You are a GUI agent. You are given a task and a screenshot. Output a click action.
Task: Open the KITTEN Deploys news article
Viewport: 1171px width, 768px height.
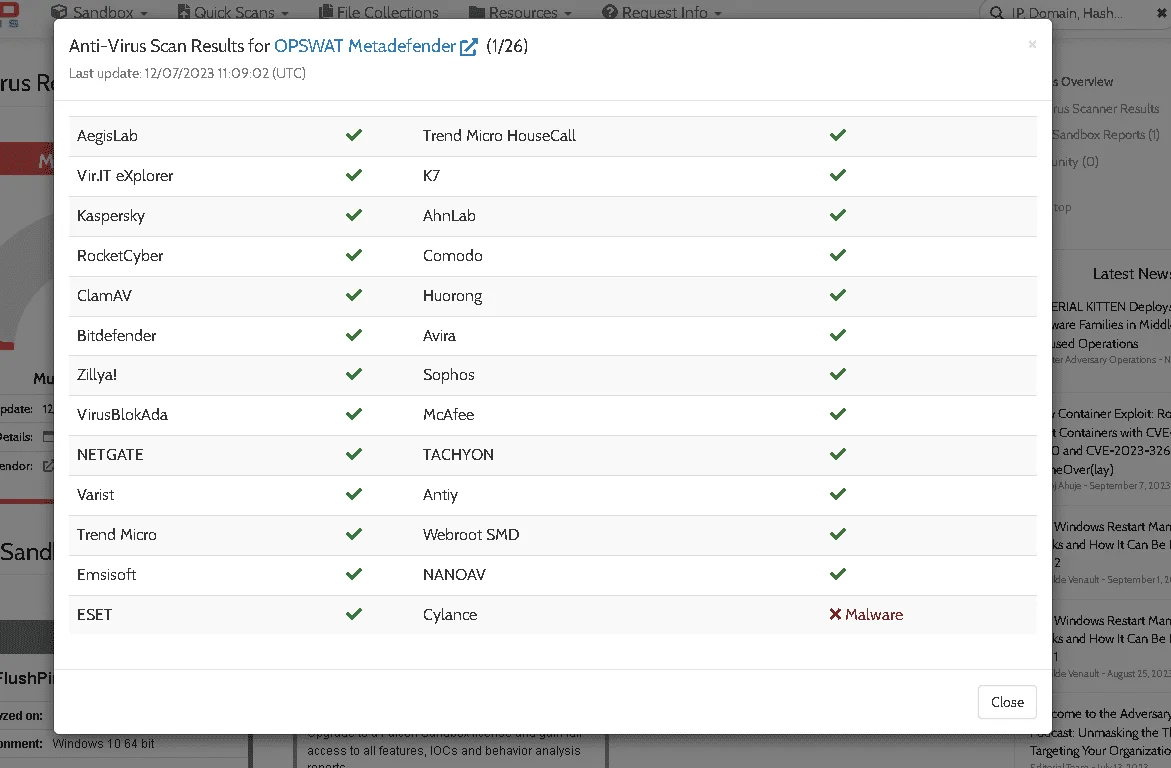click(x=1111, y=325)
